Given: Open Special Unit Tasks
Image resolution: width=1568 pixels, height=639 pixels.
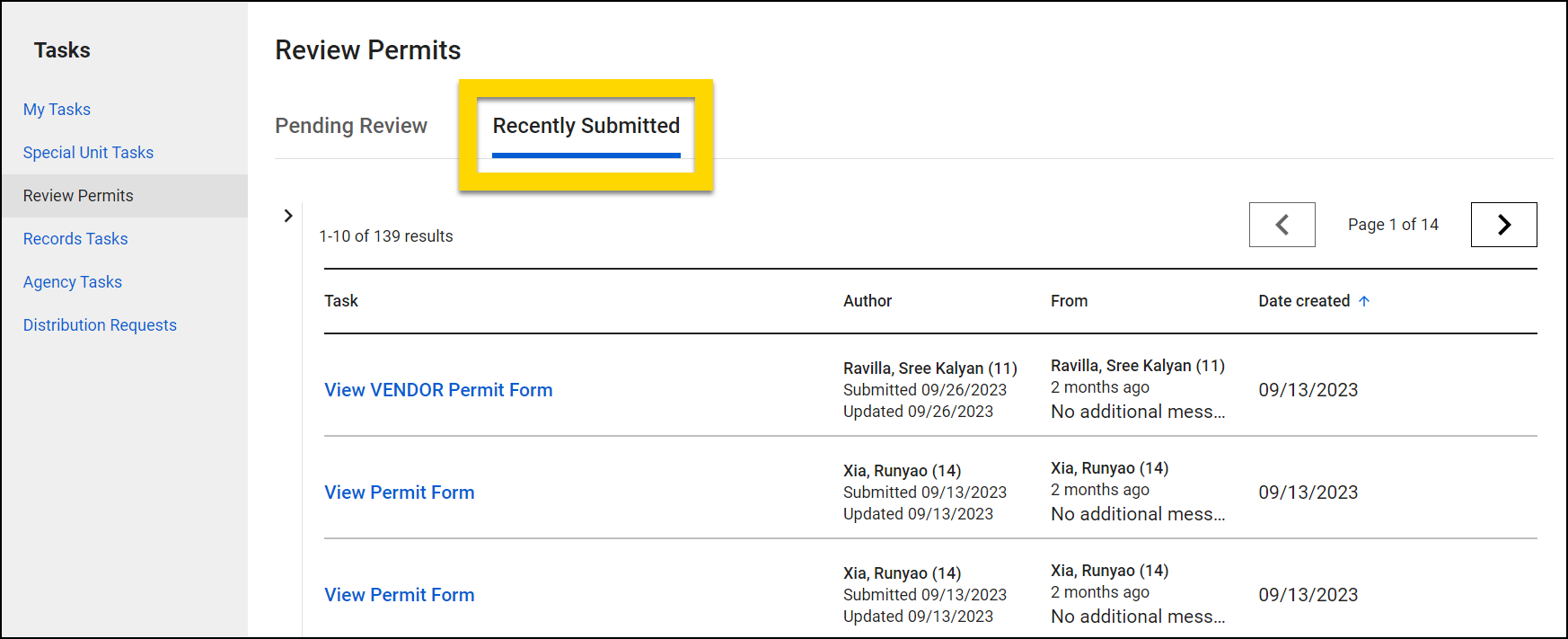Looking at the screenshot, I should pos(88,153).
